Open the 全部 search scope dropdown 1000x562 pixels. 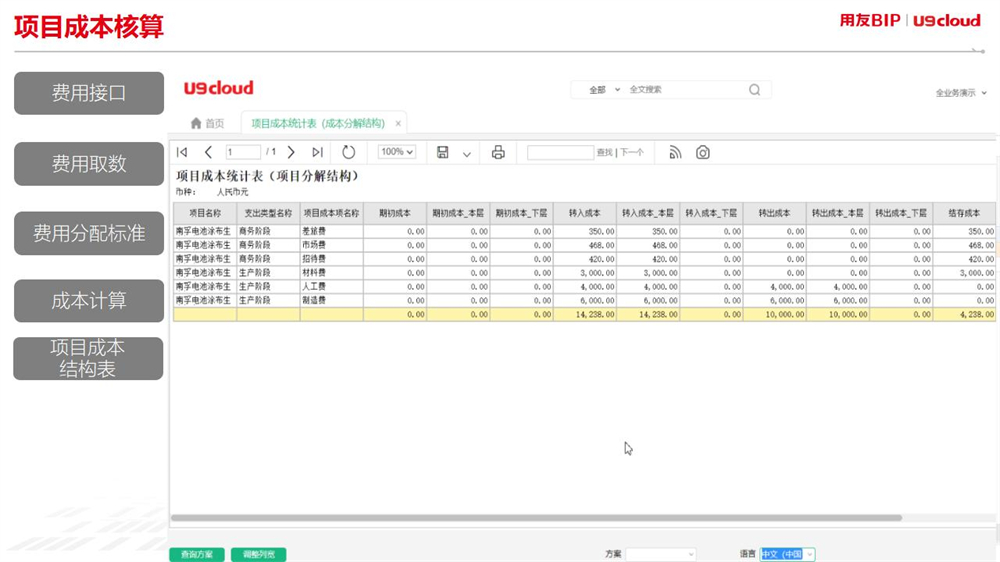tap(604, 89)
